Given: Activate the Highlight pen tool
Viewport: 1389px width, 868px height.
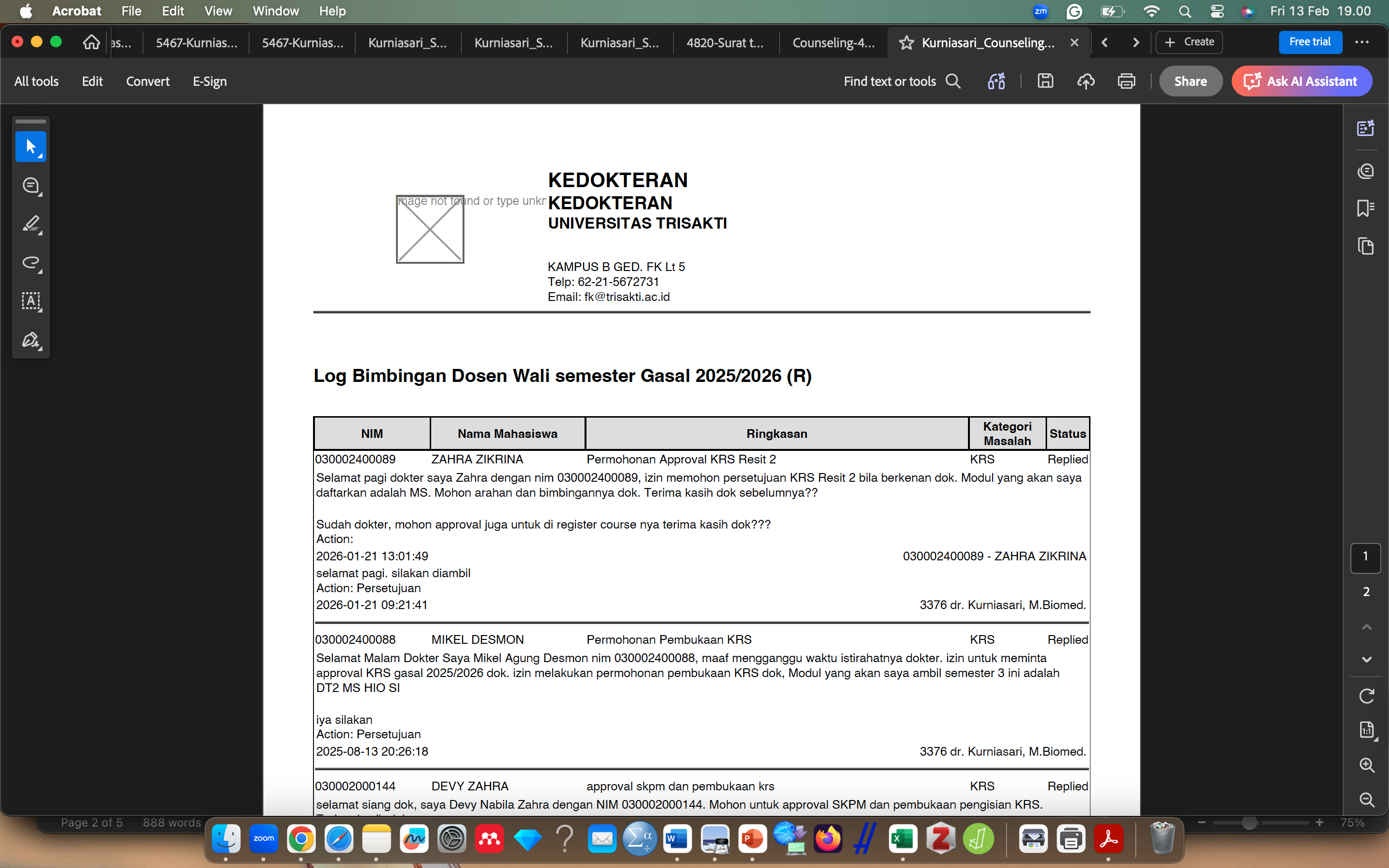Looking at the screenshot, I should pos(30,224).
